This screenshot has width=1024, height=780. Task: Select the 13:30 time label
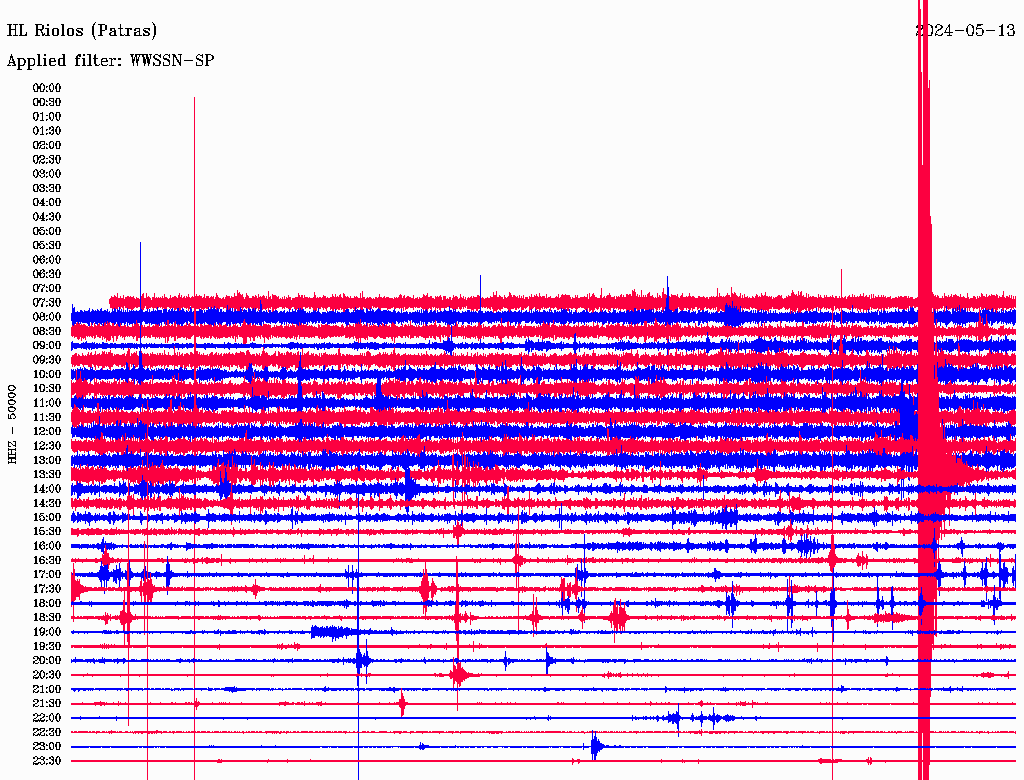(47, 475)
